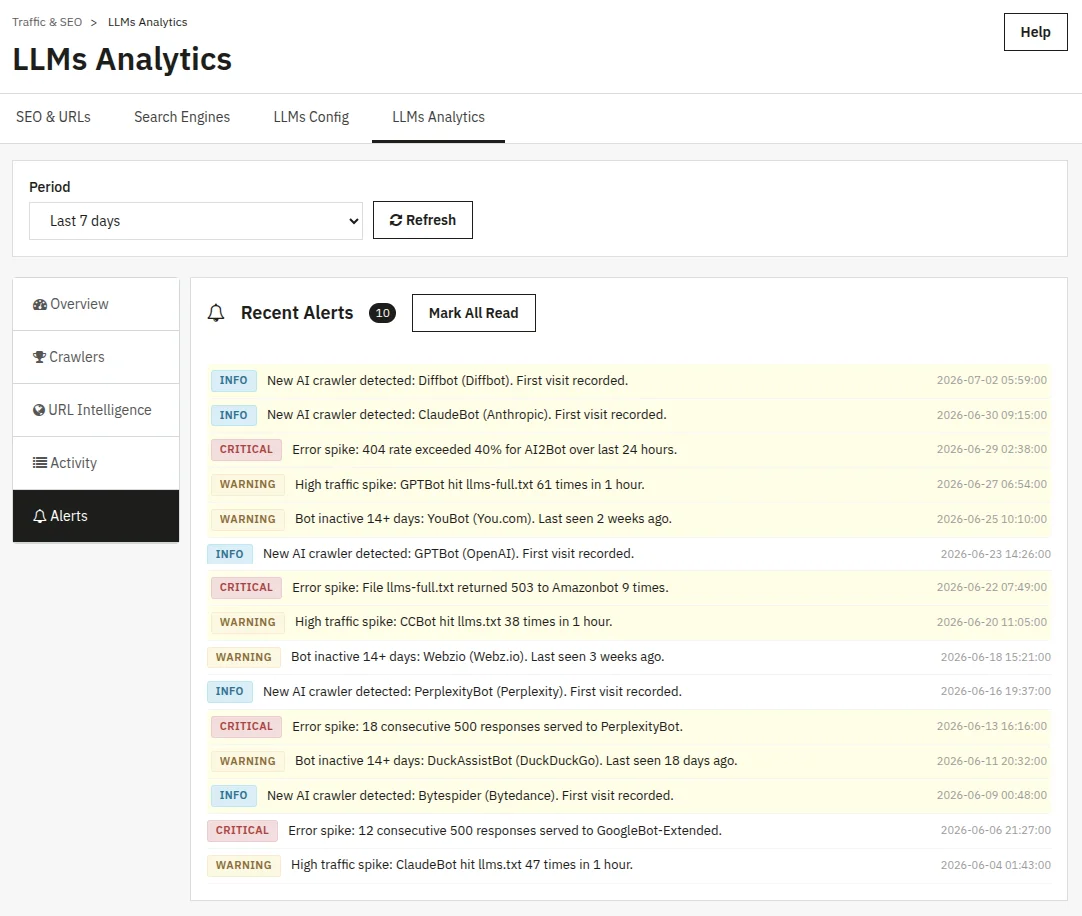Open the Overview sidebar section
This screenshot has width=1082, height=916.
(96, 304)
